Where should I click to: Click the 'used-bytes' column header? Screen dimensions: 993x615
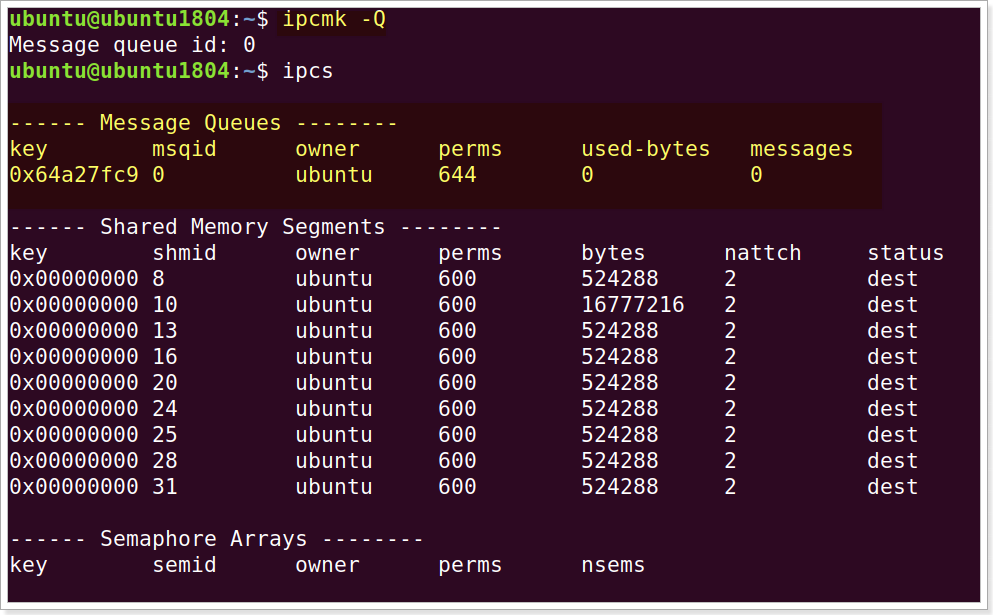(x=645, y=149)
